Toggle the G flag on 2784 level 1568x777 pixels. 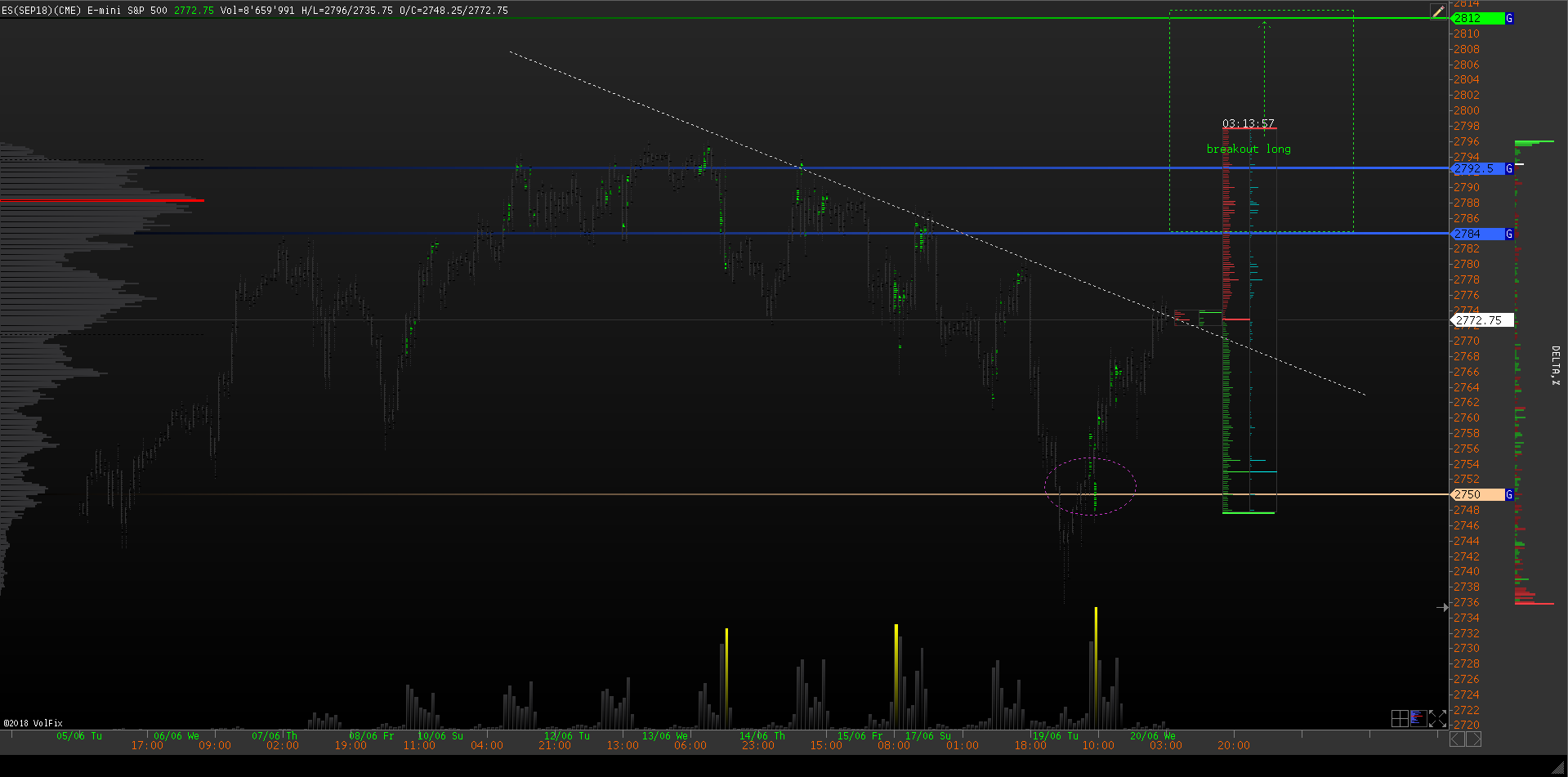tap(1509, 234)
